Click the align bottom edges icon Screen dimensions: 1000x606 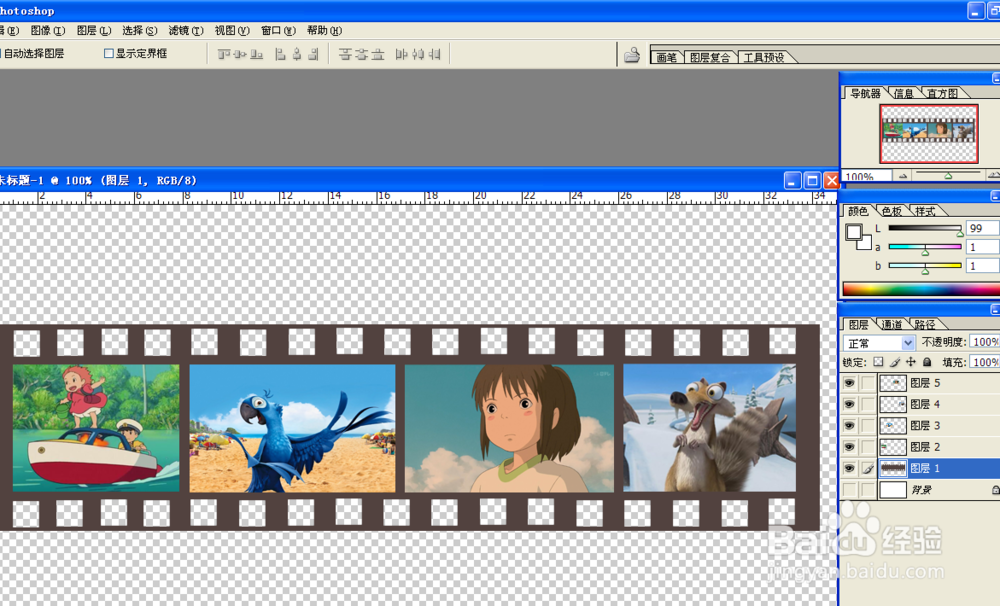pyautogui.click(x=256, y=54)
